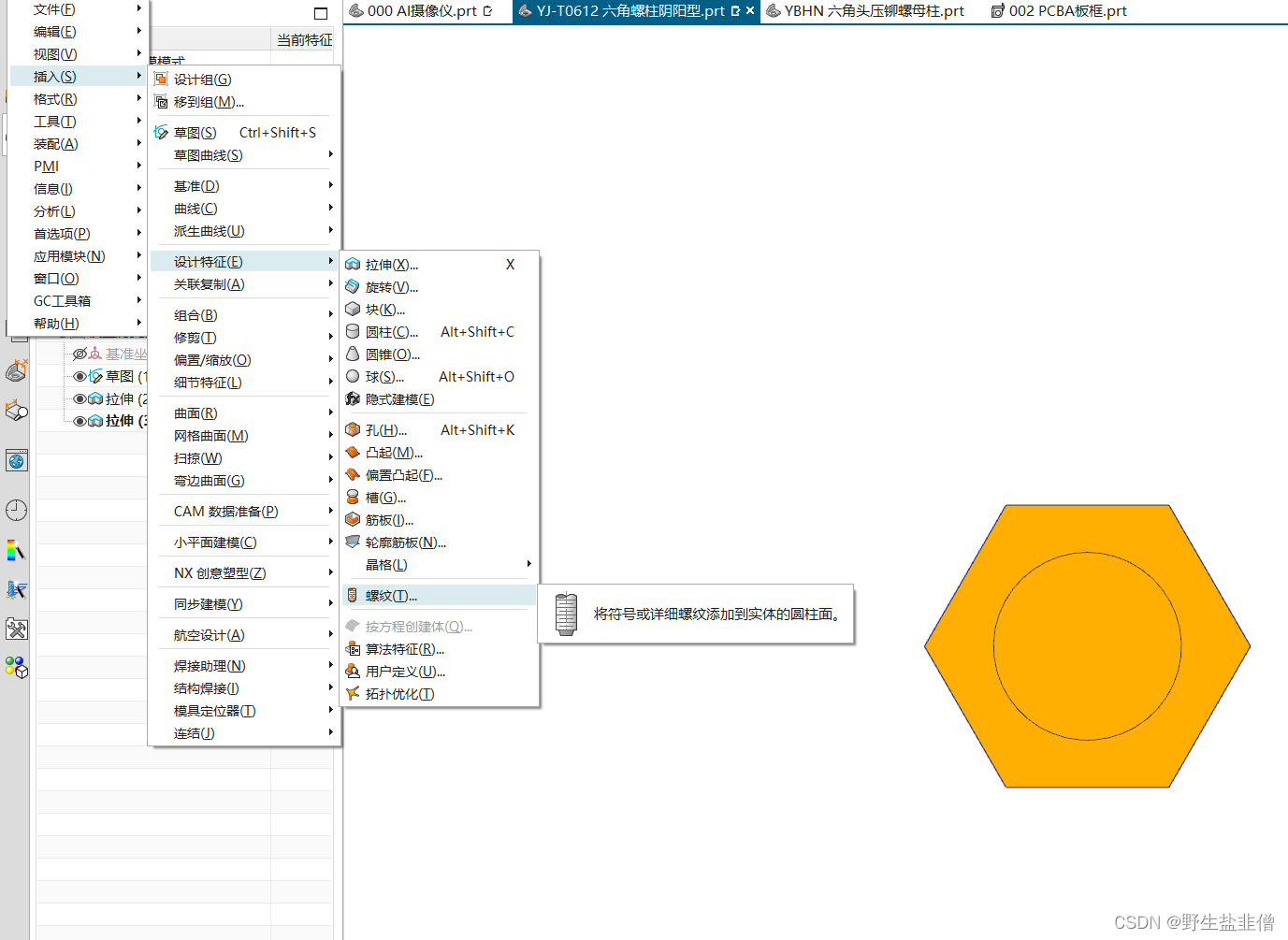Viewport: 1288px width, 940px height.
Task: Click the Offset Emboss (偏置凸起) icon
Action: (x=353, y=475)
